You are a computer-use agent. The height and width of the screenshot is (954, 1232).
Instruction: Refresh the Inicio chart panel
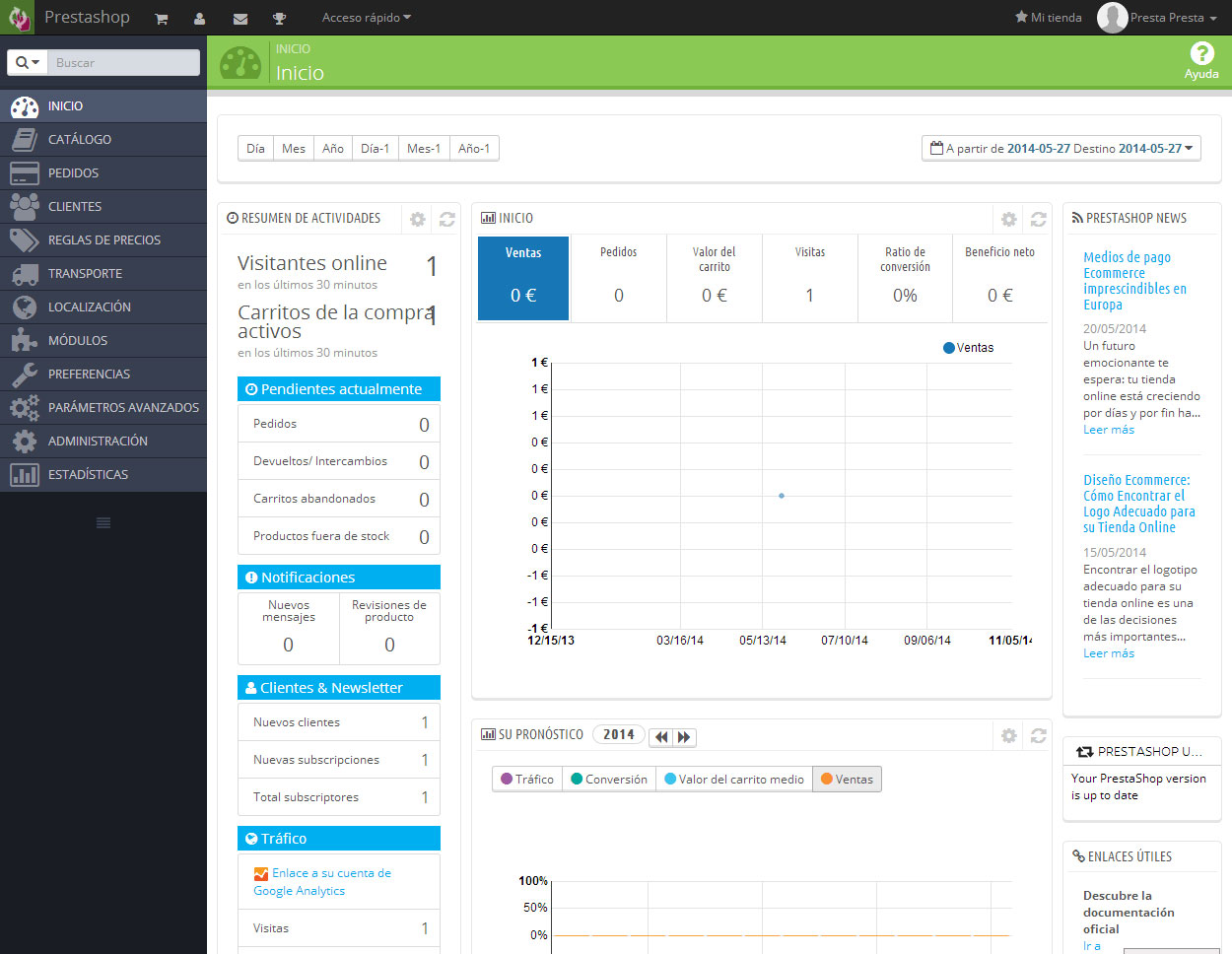pyautogui.click(x=1039, y=219)
